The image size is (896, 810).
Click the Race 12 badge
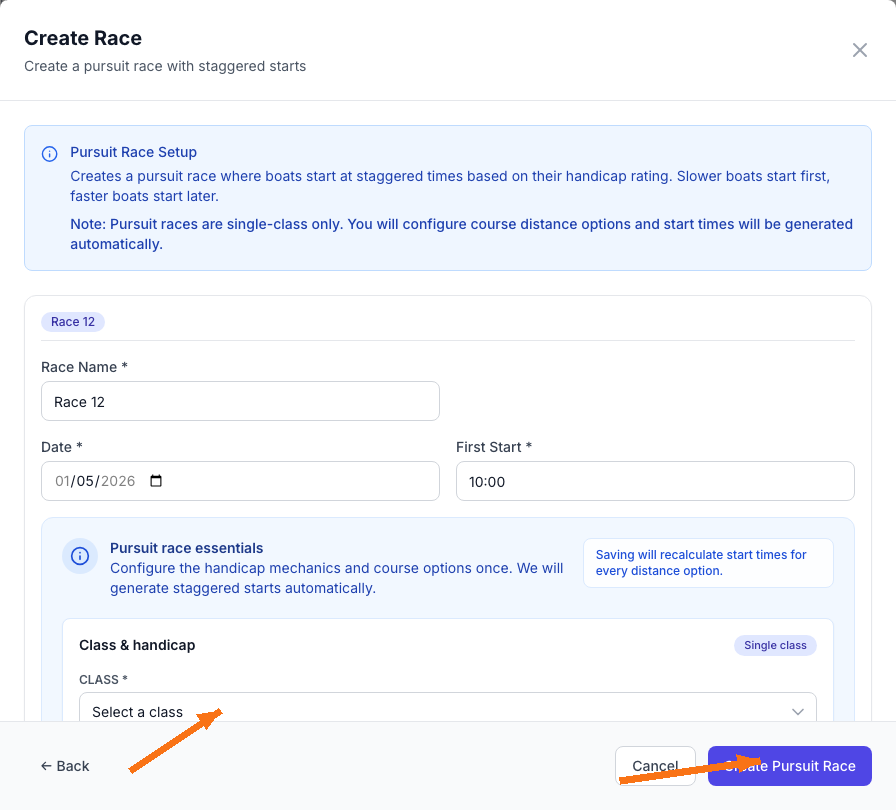(72, 321)
